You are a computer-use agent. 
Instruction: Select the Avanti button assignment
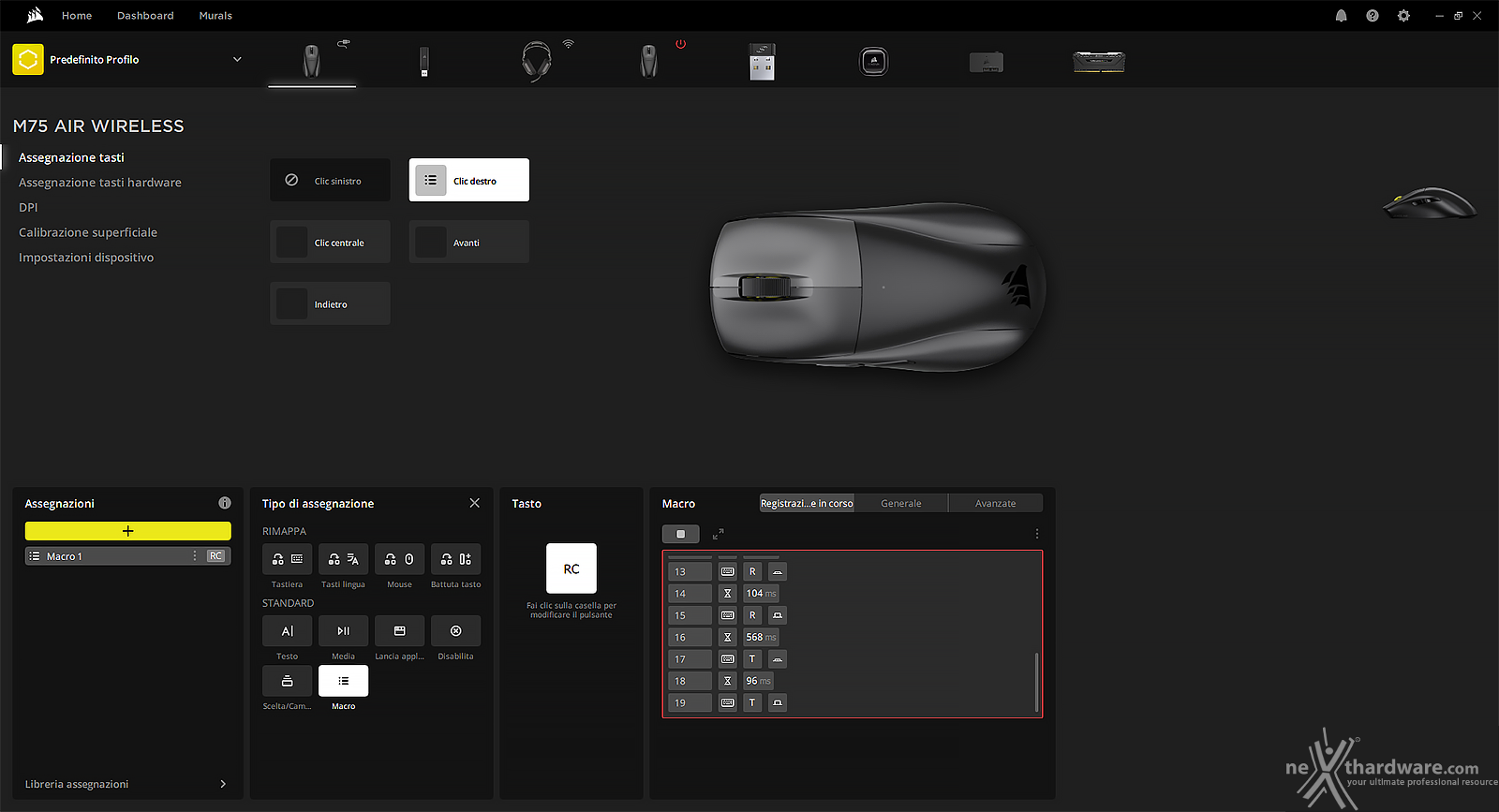[468, 242]
